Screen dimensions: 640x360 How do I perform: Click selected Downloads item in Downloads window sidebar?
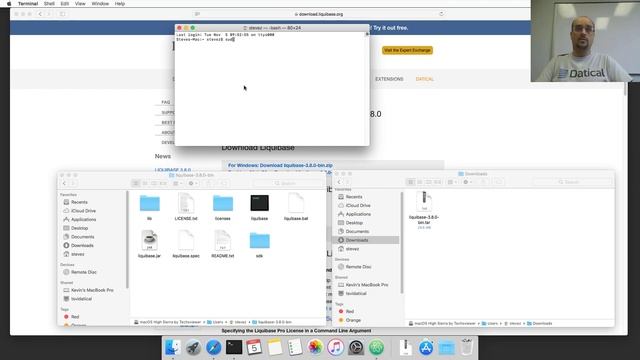(366, 240)
